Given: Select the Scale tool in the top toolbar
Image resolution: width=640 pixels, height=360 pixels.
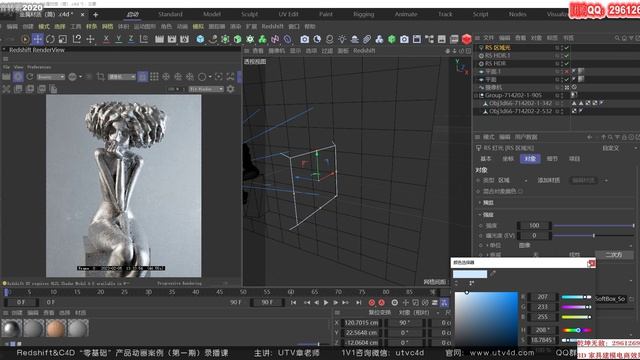Looking at the screenshot, I should 63,39.
